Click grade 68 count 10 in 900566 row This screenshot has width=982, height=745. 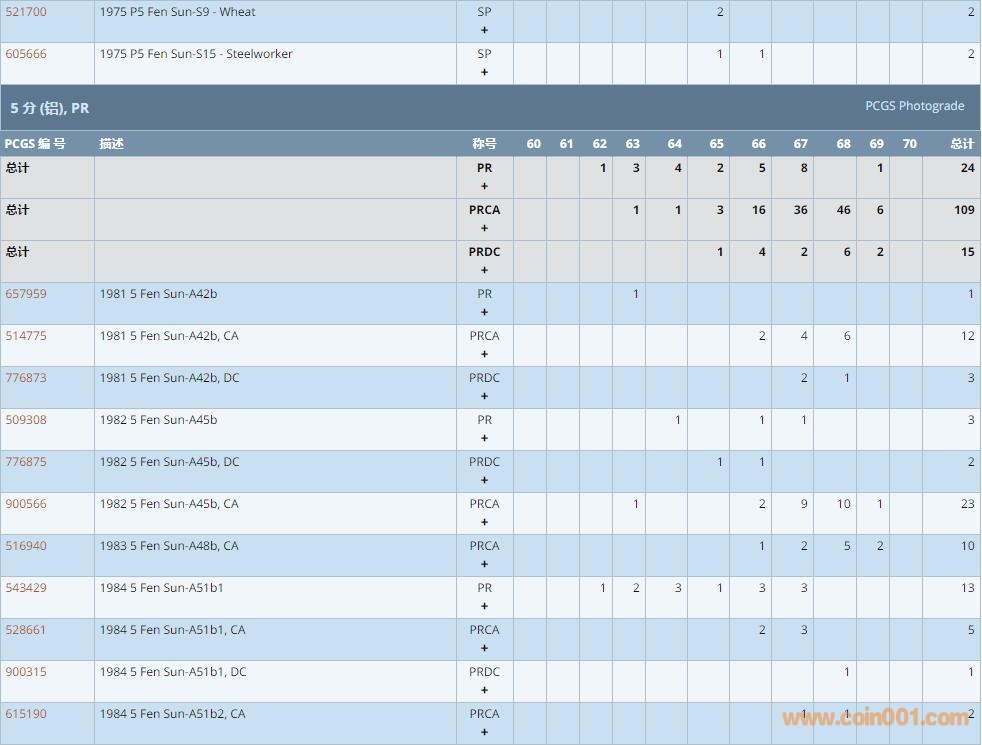coord(844,503)
